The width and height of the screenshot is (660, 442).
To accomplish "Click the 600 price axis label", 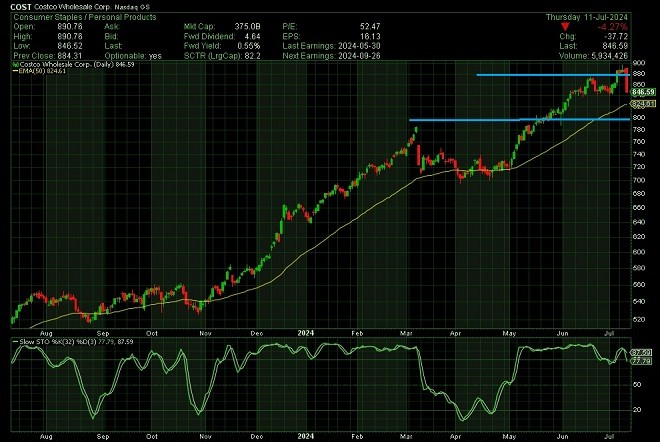I will point(638,252).
